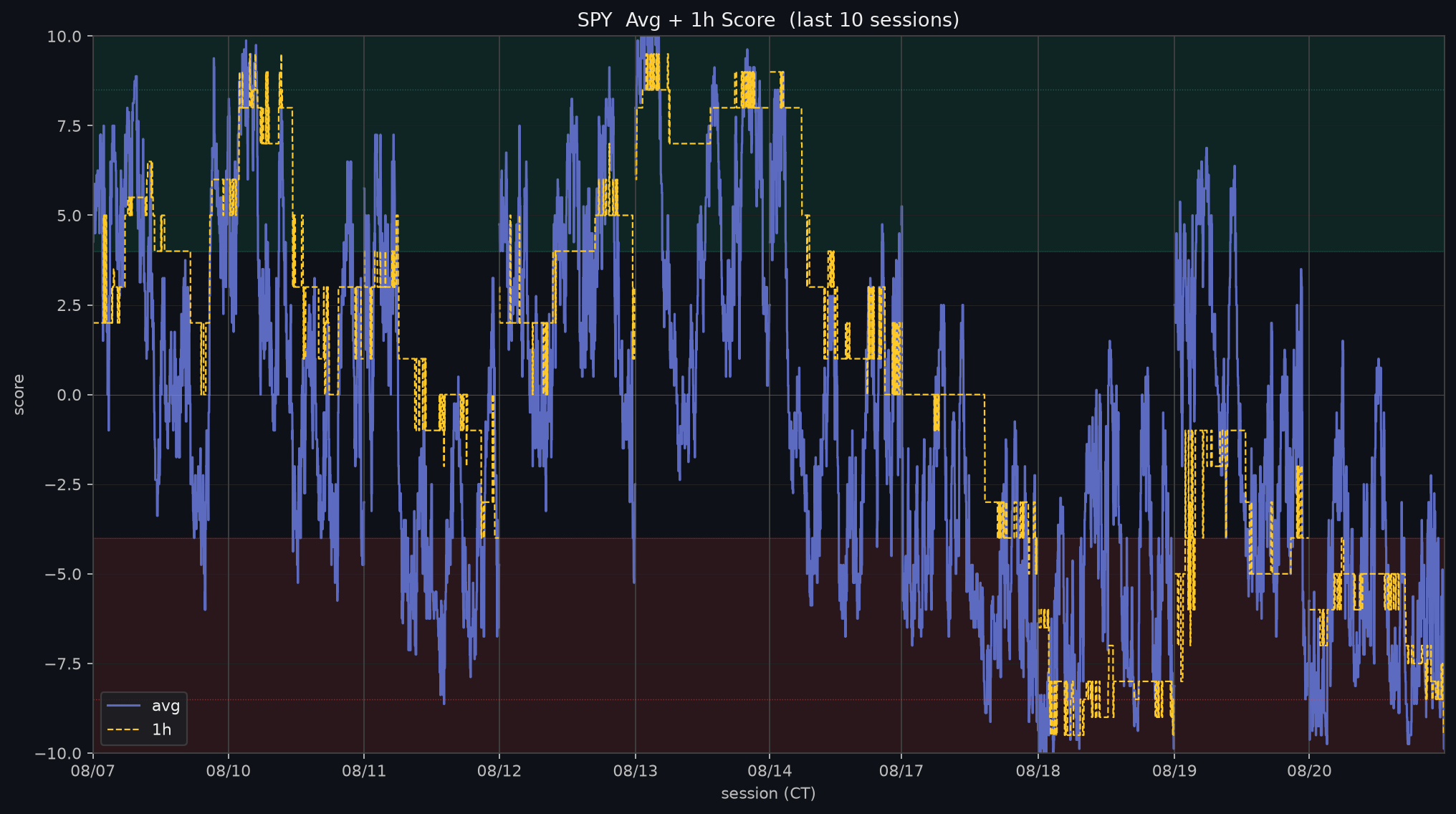
Task: Click the yellow dashed 1h sample in legend
Action: point(123,729)
